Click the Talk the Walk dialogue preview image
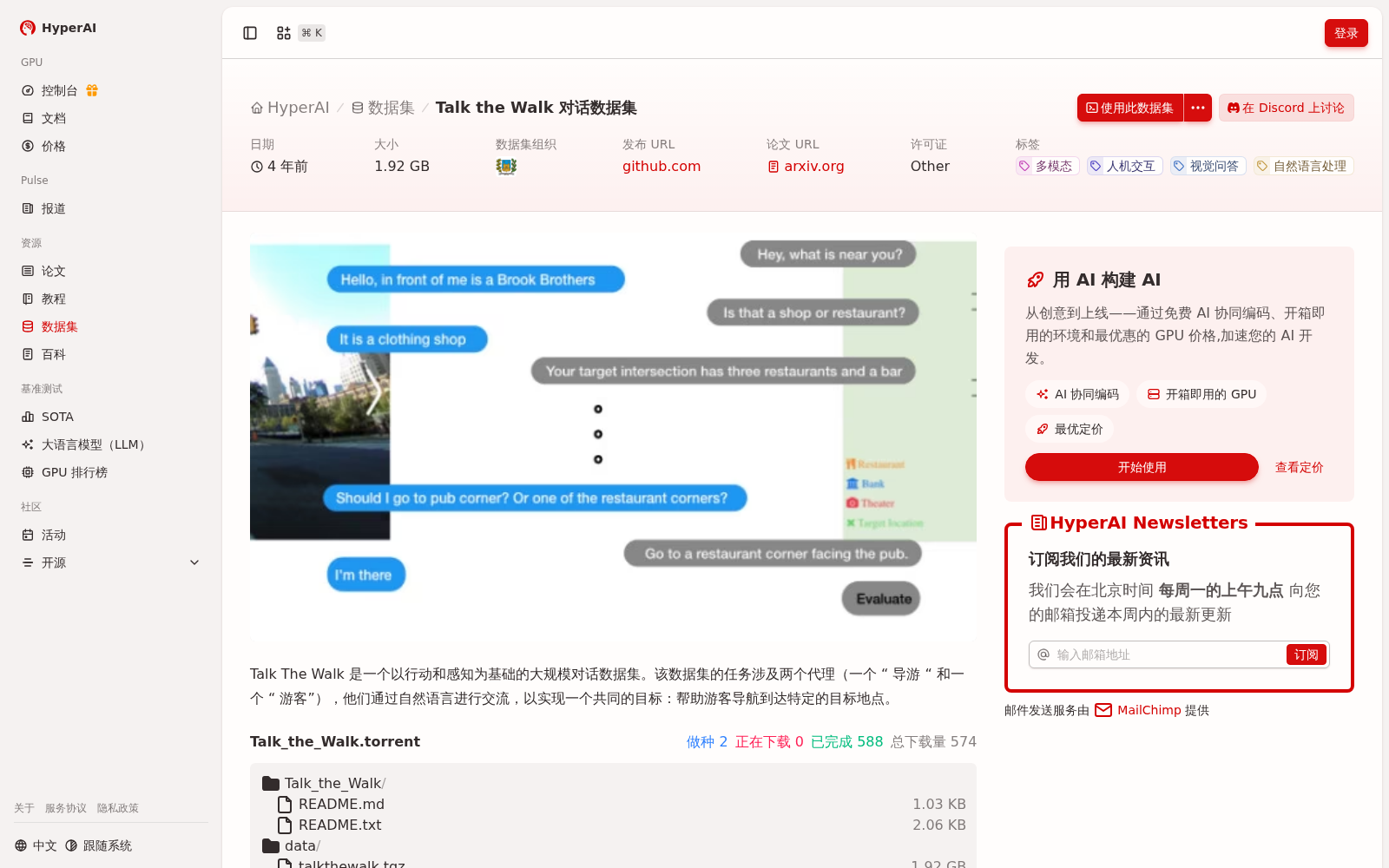The width and height of the screenshot is (1389, 868). pos(613,437)
